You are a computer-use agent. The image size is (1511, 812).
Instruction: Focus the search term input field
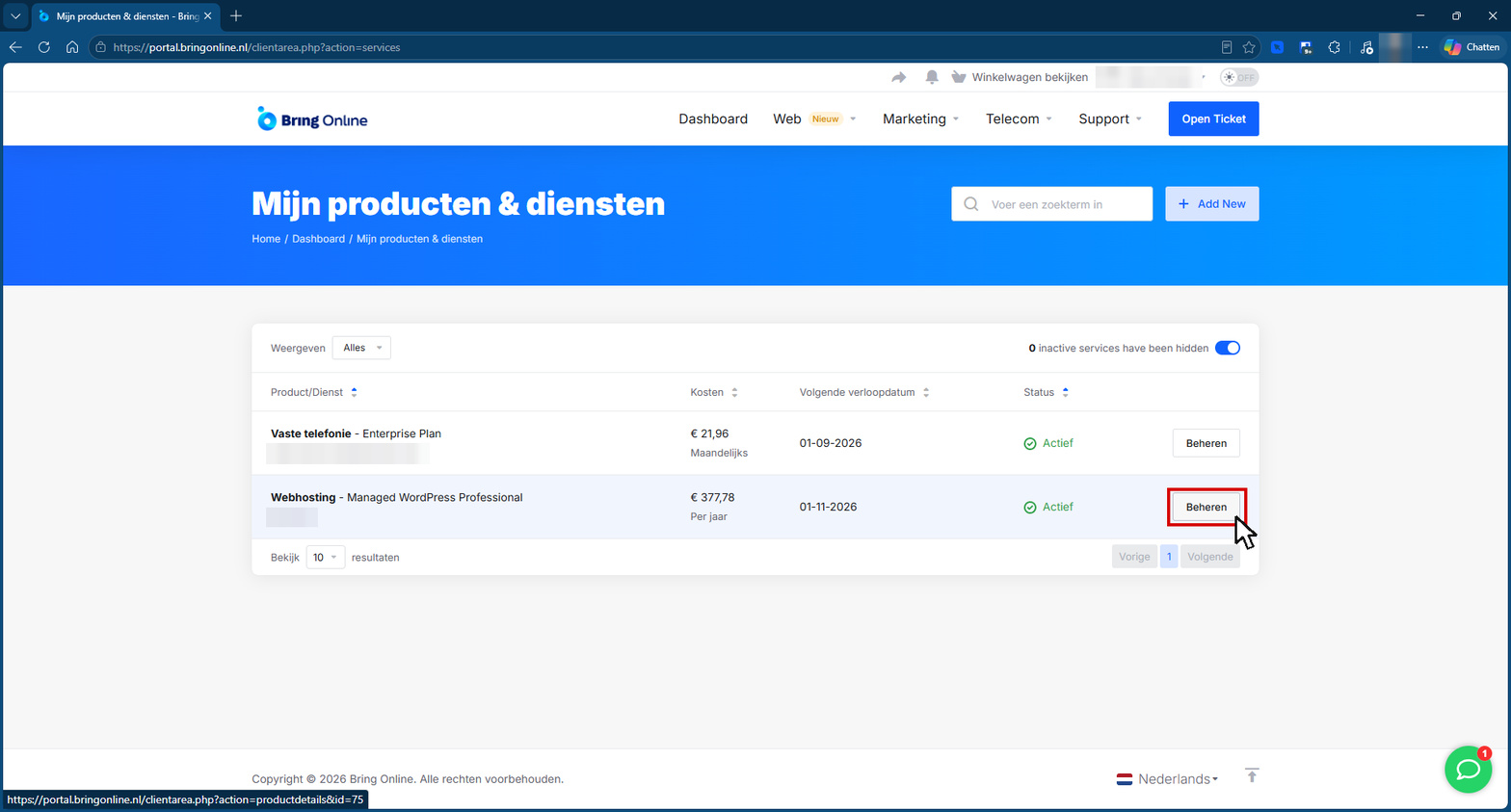pos(1051,204)
